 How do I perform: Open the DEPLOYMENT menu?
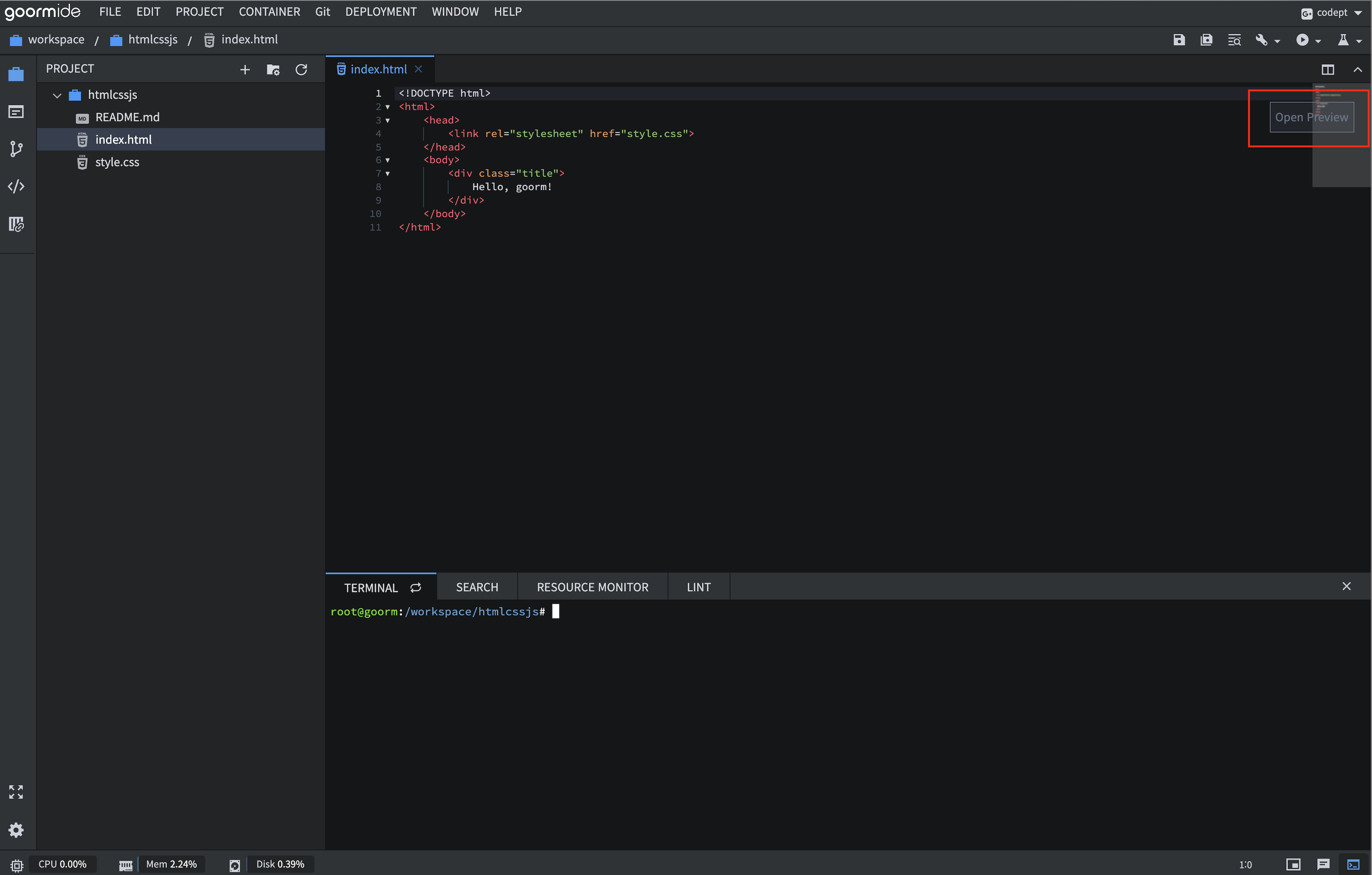(381, 11)
